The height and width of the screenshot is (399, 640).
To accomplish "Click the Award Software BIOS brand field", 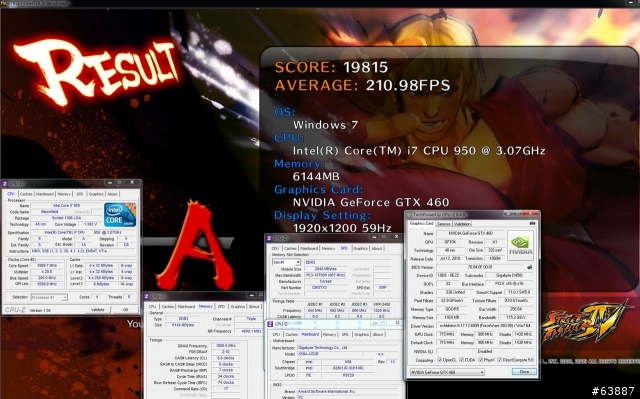I will 347,392.
